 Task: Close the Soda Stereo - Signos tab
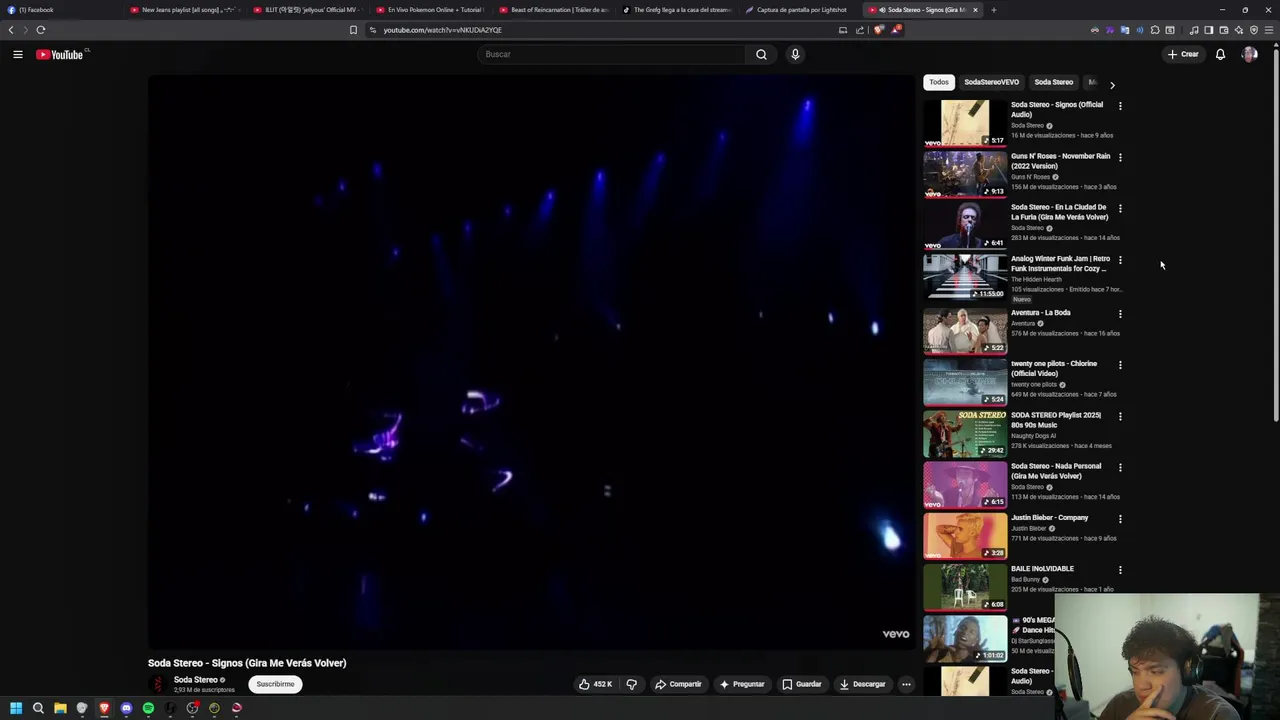(x=975, y=10)
